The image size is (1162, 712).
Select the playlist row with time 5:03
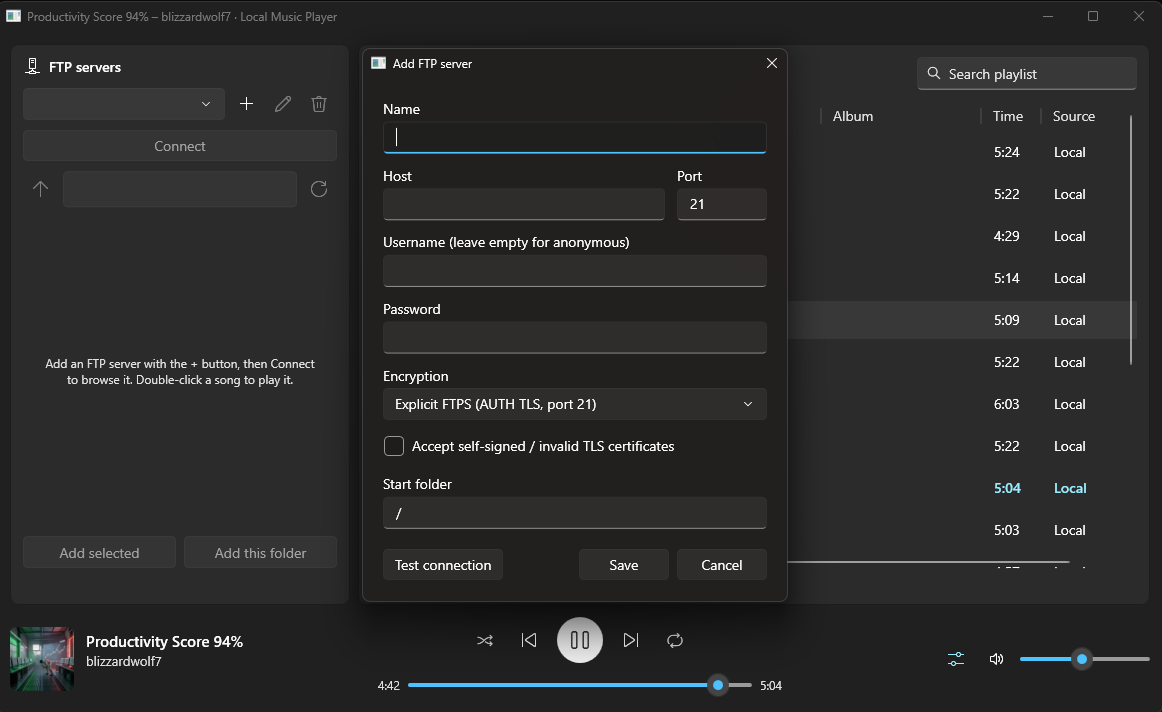pyautogui.click(x=960, y=530)
